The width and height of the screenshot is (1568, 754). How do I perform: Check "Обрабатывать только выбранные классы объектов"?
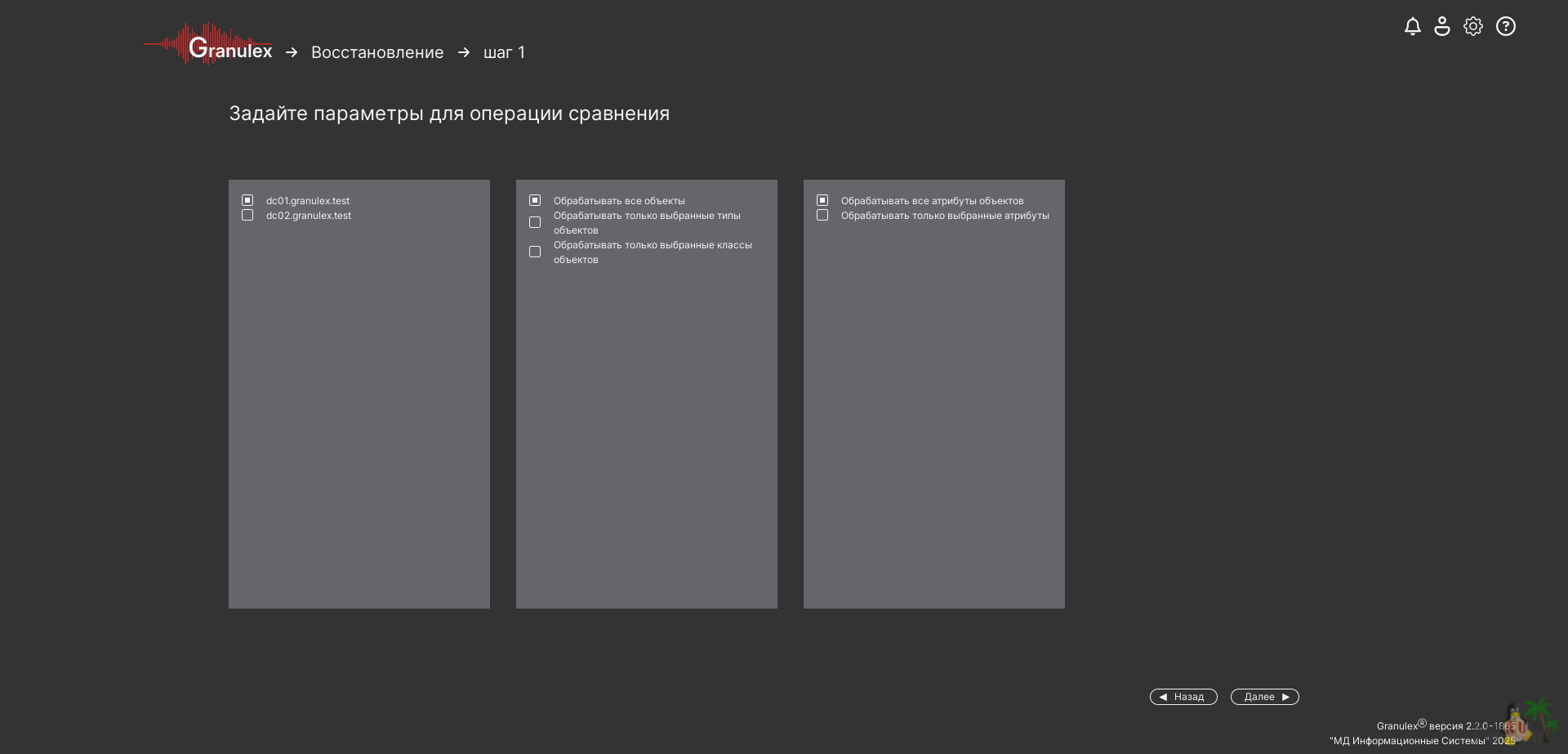[535, 252]
